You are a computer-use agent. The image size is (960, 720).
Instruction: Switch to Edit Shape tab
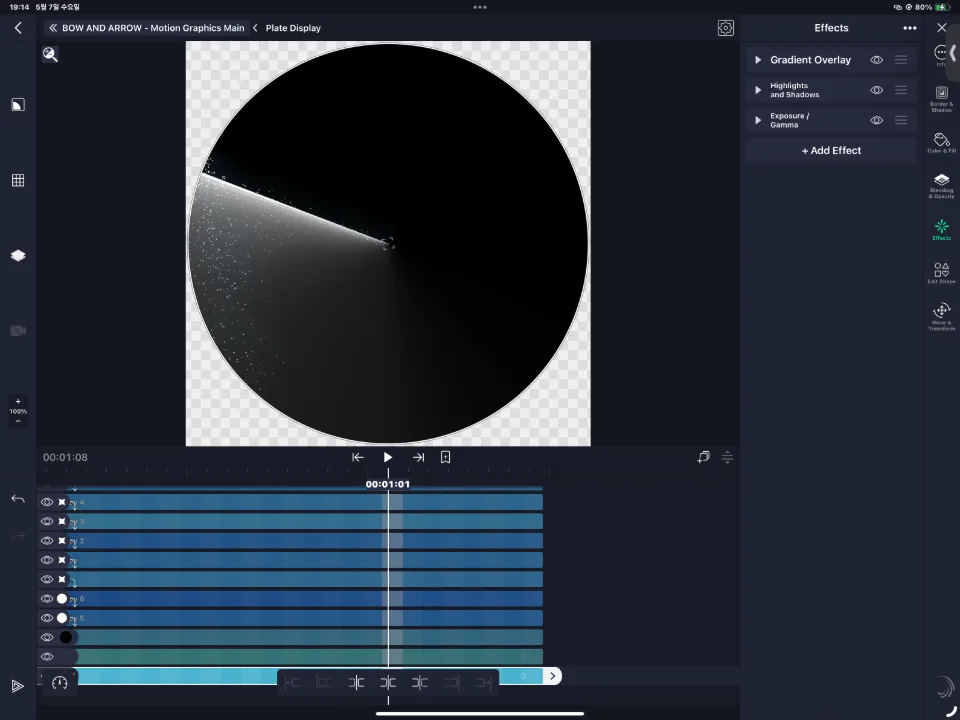point(942,273)
